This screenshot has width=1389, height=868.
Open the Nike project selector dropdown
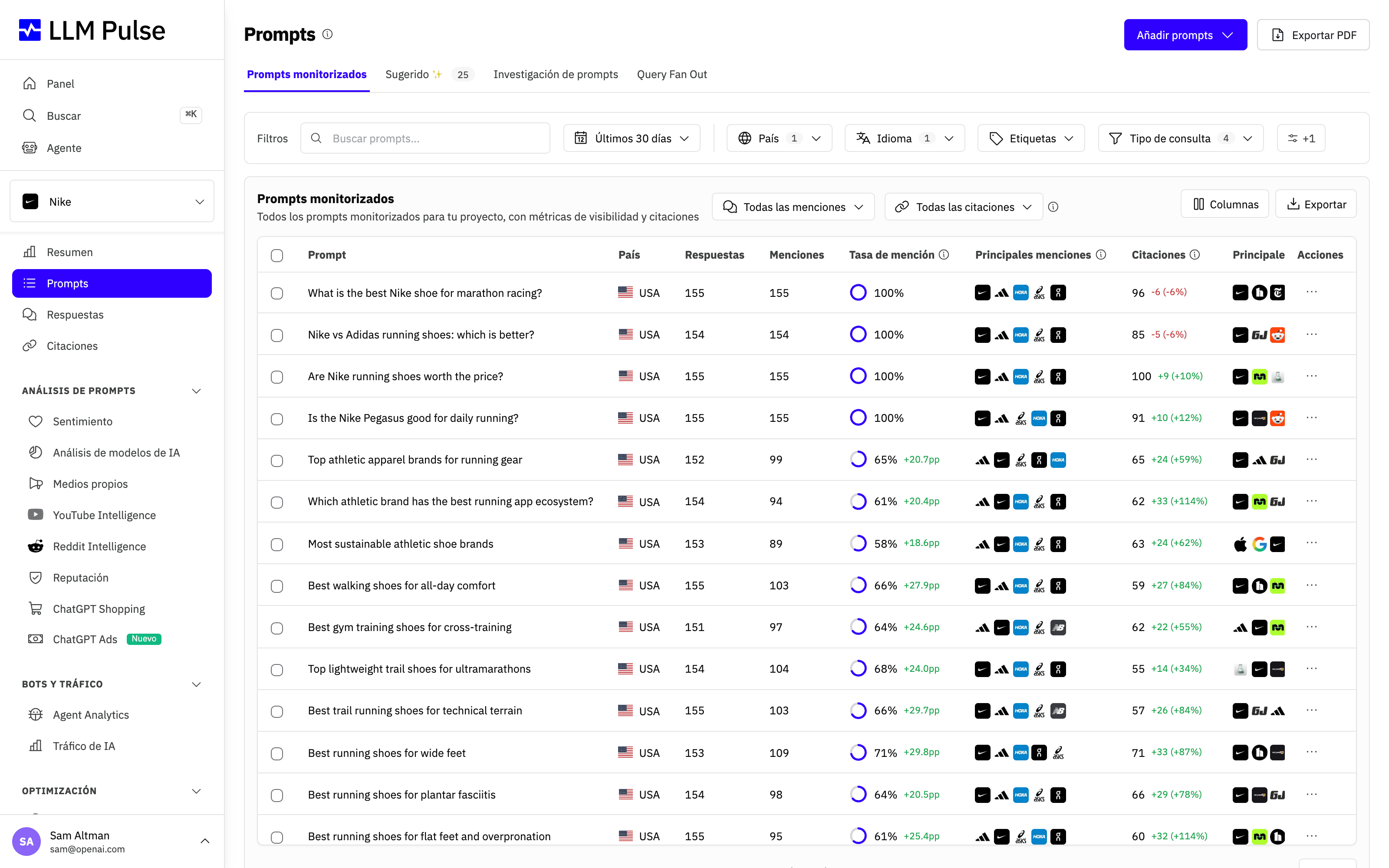point(112,201)
